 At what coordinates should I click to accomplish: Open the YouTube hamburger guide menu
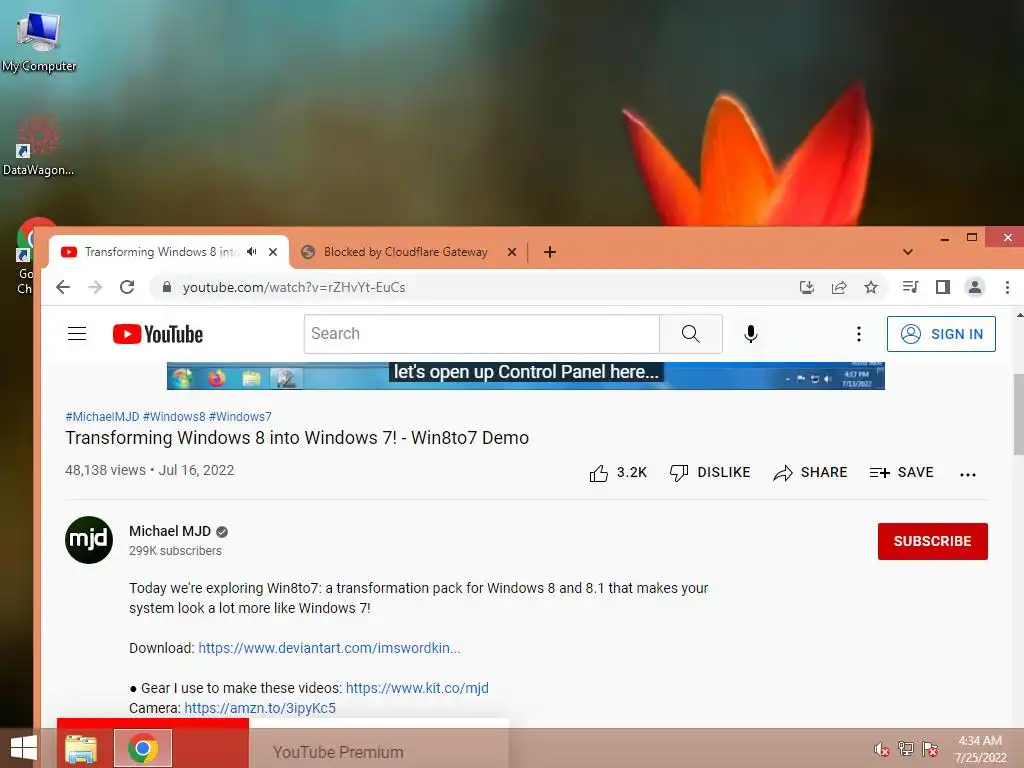(x=77, y=334)
